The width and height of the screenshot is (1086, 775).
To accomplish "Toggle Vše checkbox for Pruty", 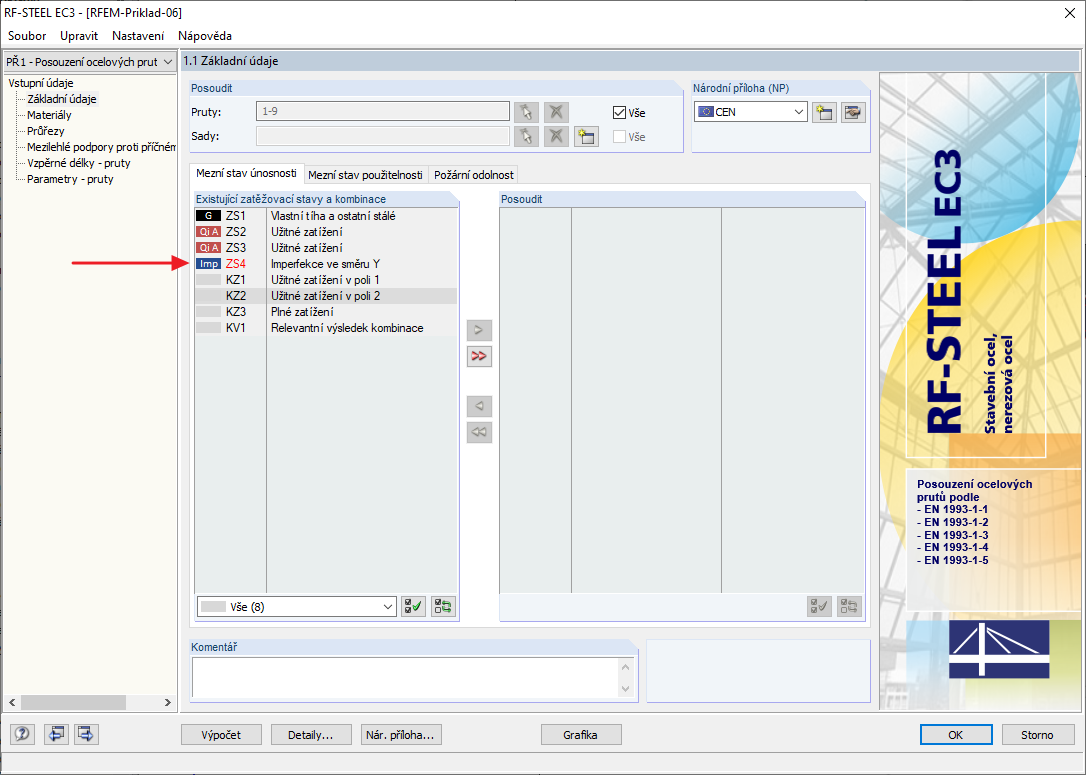I will tap(619, 112).
